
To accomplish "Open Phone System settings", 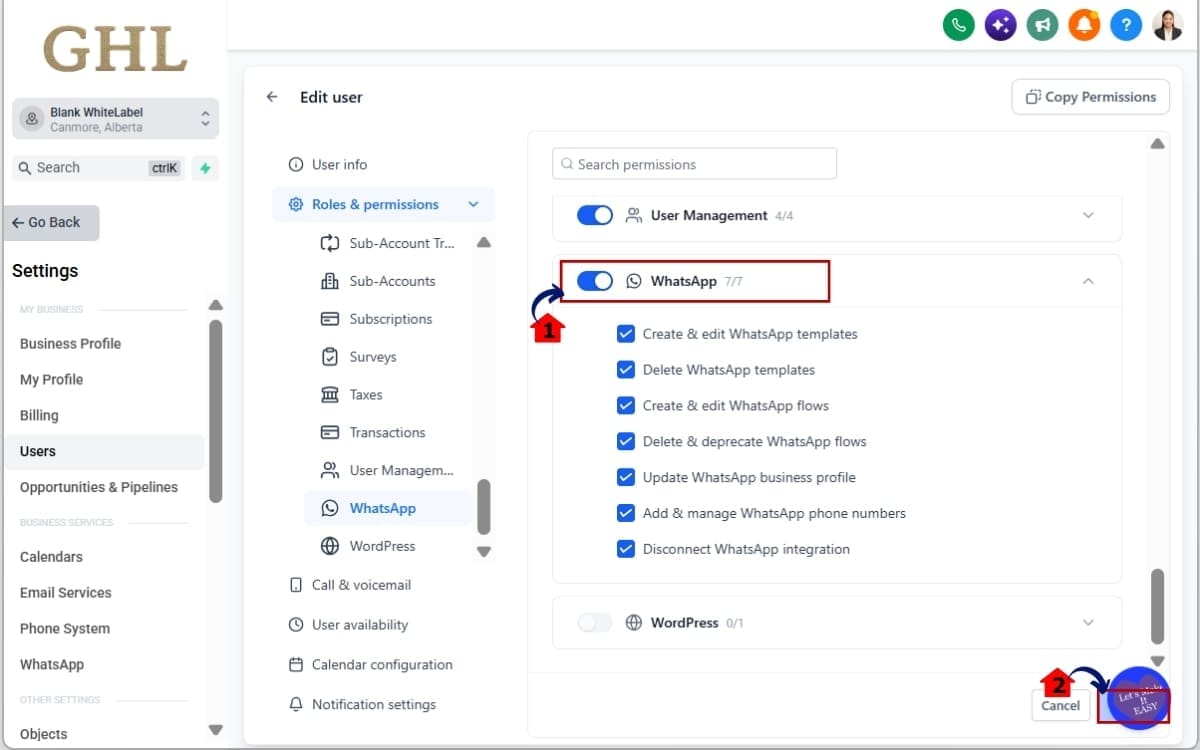I will (x=65, y=628).
